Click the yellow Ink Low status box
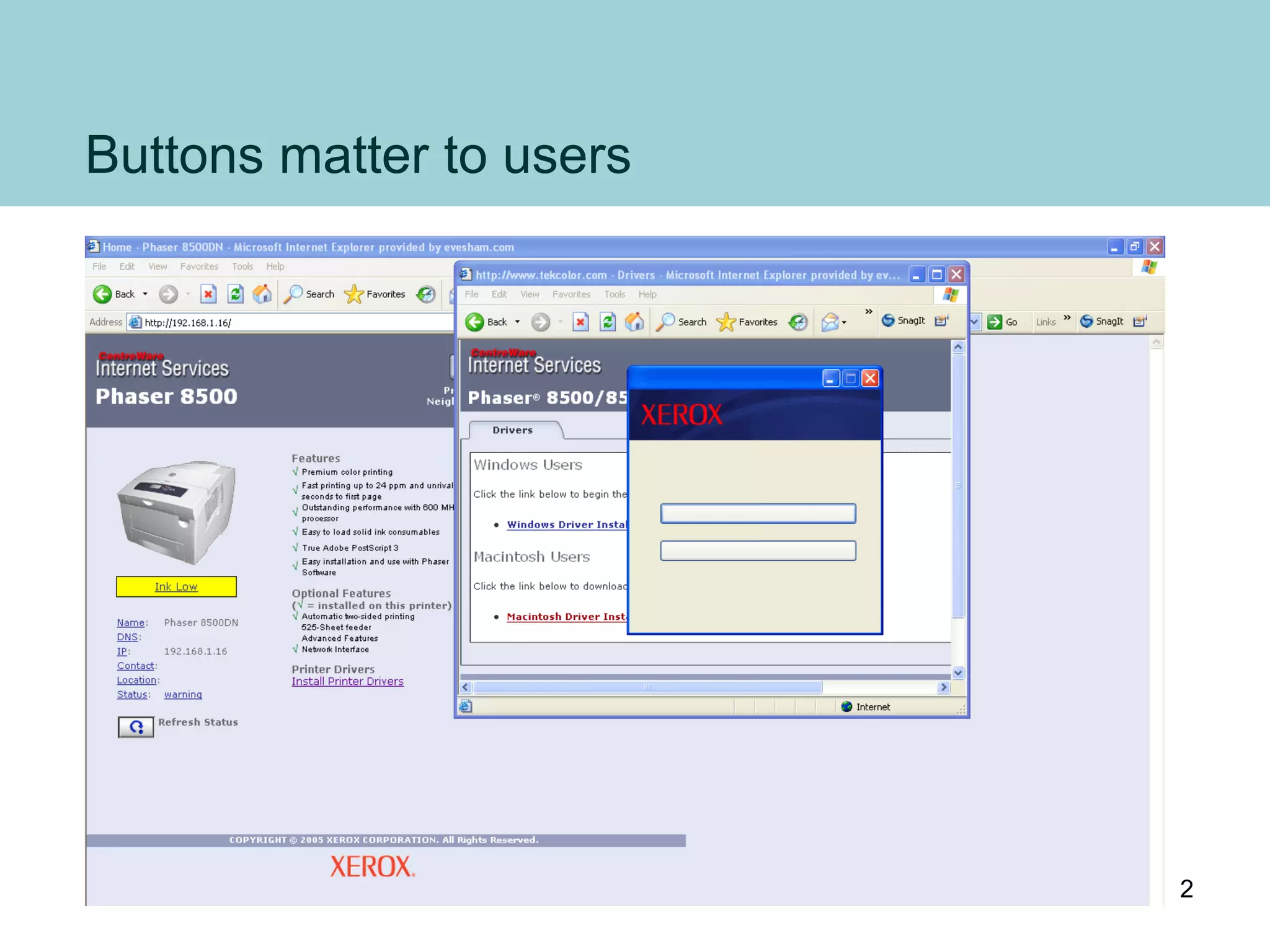Viewport: 1270px width, 952px height. [x=176, y=586]
